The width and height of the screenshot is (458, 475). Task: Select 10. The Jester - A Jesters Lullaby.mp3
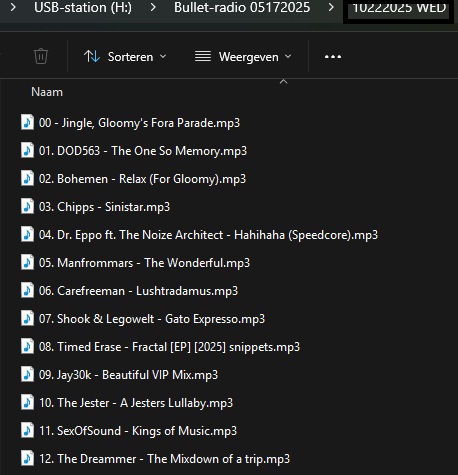pos(136,403)
